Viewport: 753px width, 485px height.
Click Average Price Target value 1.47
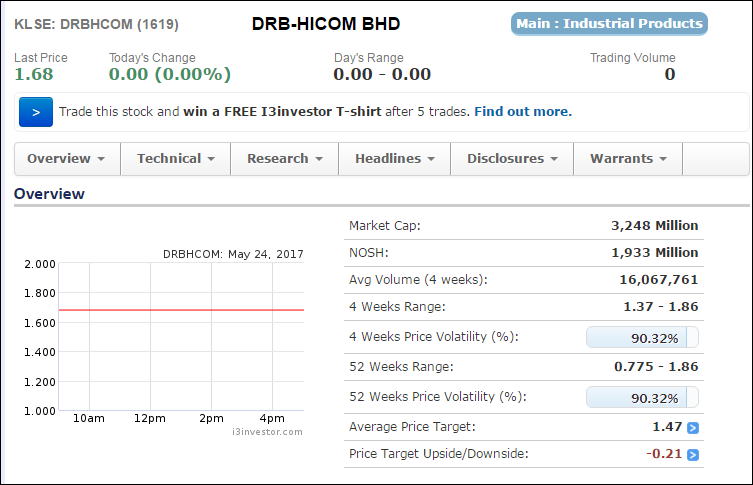[x=667, y=427]
